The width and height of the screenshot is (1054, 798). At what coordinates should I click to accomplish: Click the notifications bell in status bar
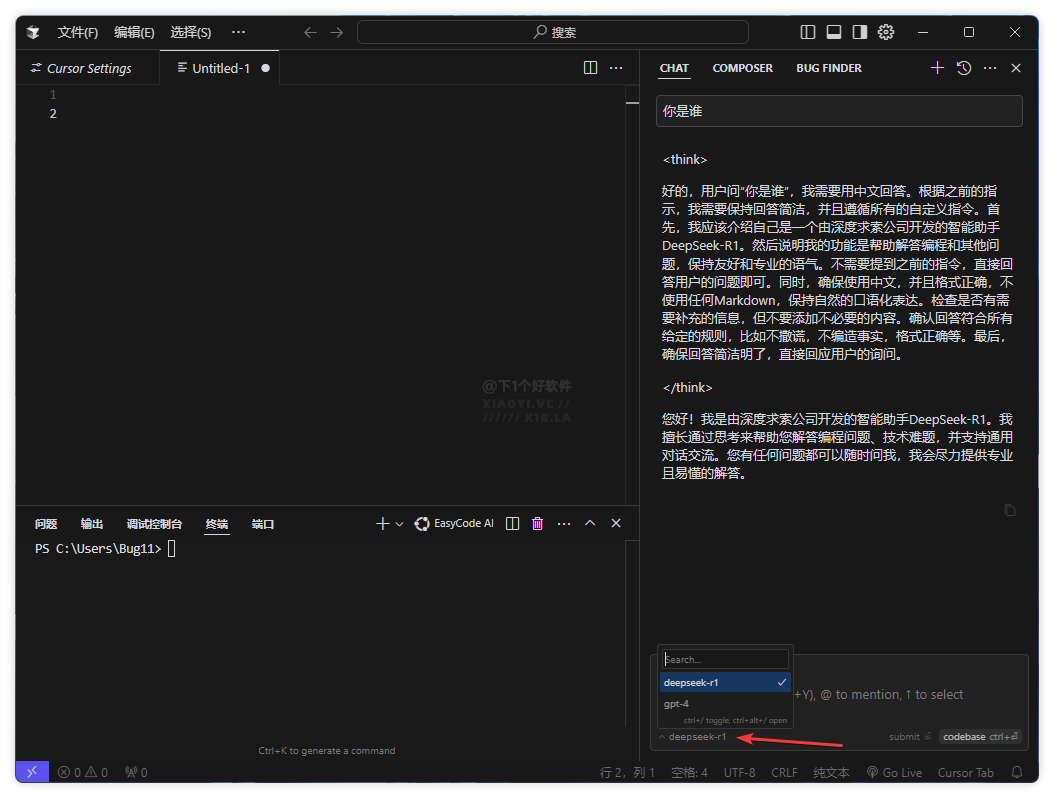click(x=1017, y=772)
